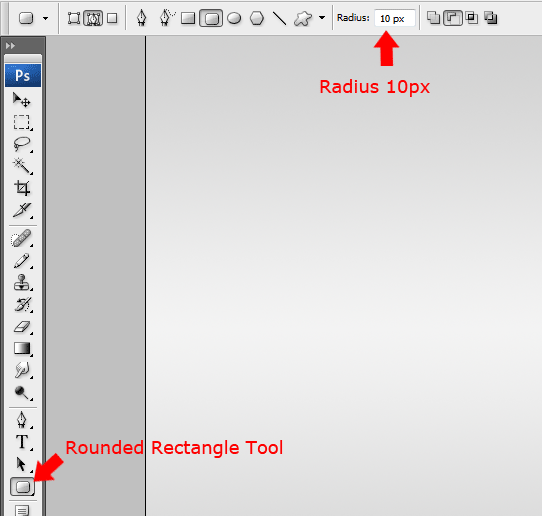
Task: Open geometry options dropdown arrow
Action: pos(322,18)
